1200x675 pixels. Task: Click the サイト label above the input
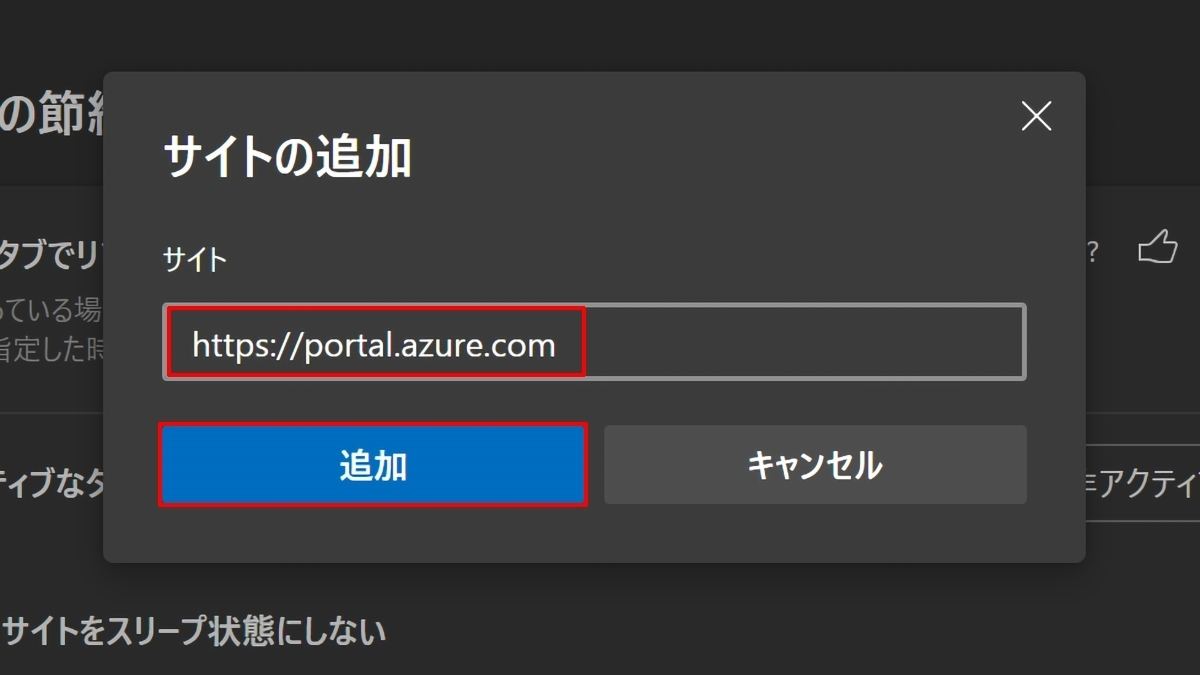coord(195,261)
